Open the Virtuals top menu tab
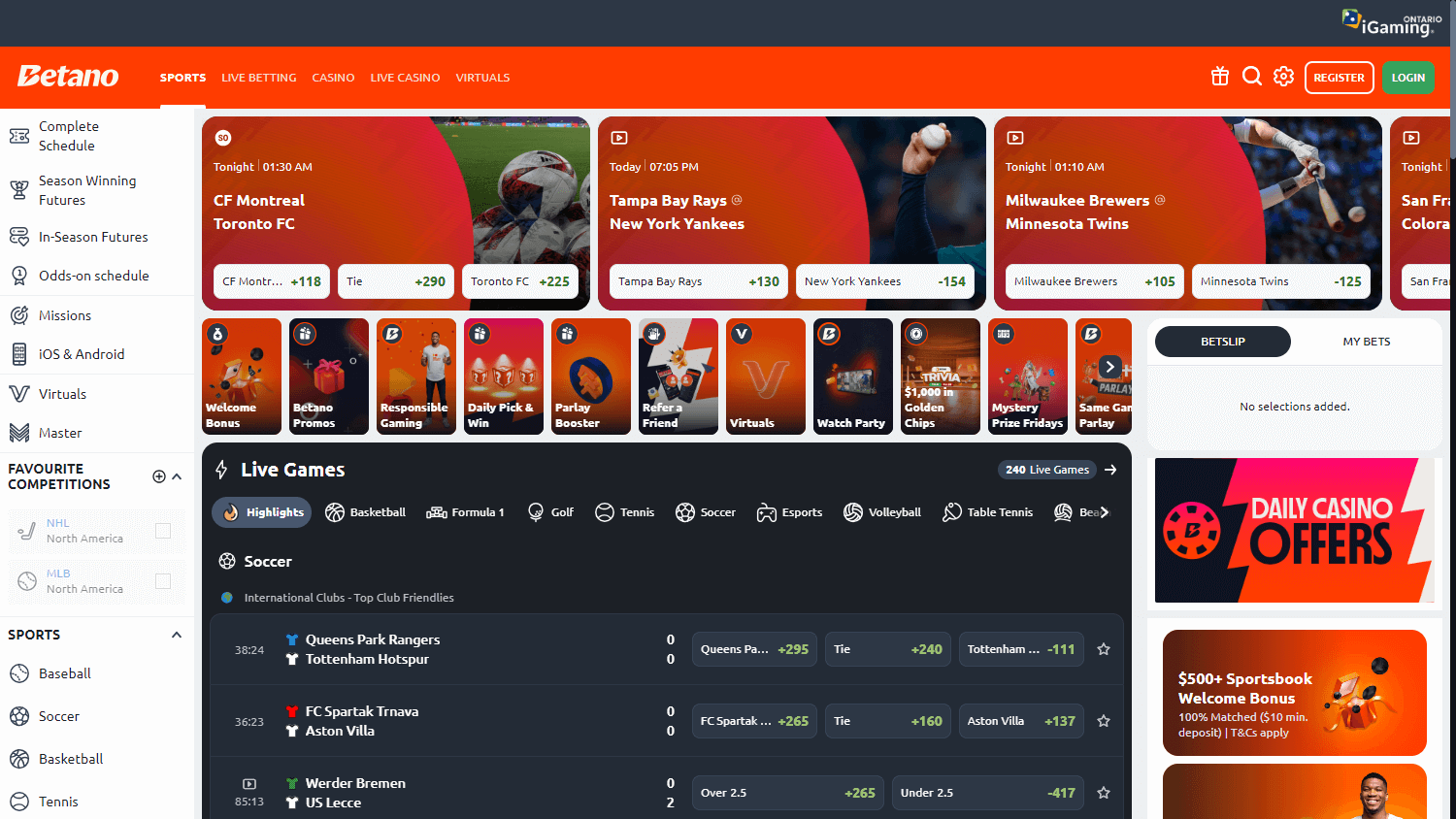Viewport: 1456px width, 819px height. point(482,78)
